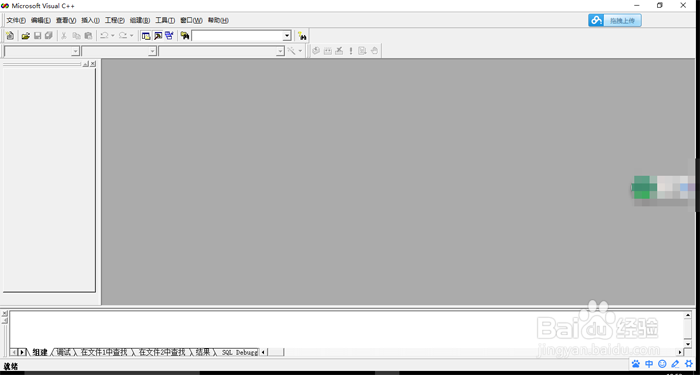Toggle the Output window icon

coord(158,36)
